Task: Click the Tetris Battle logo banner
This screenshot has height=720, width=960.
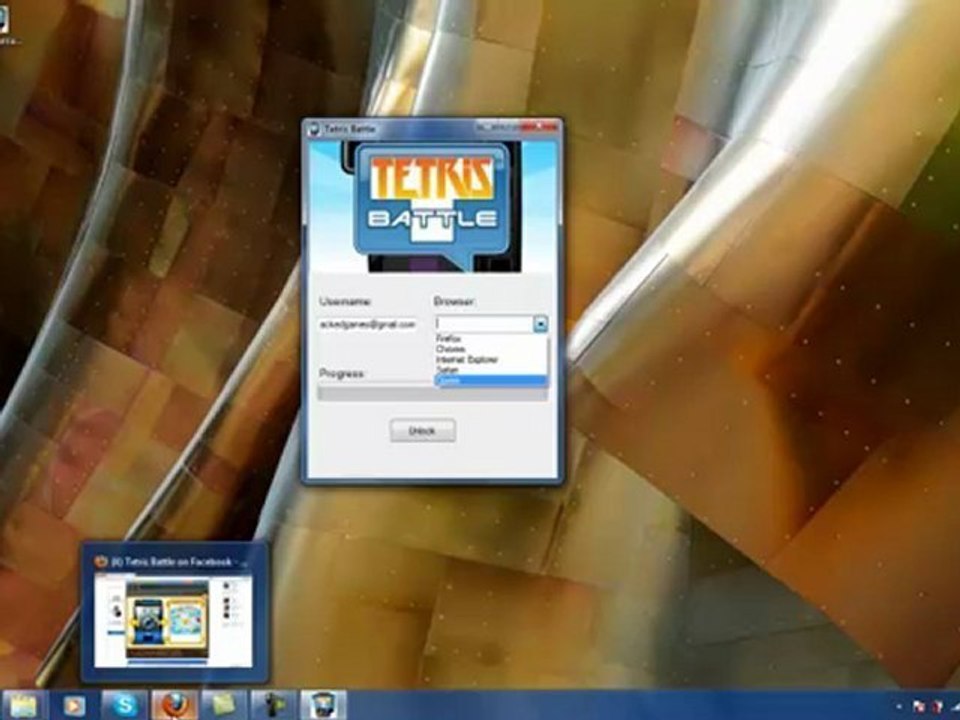Action: pos(432,207)
